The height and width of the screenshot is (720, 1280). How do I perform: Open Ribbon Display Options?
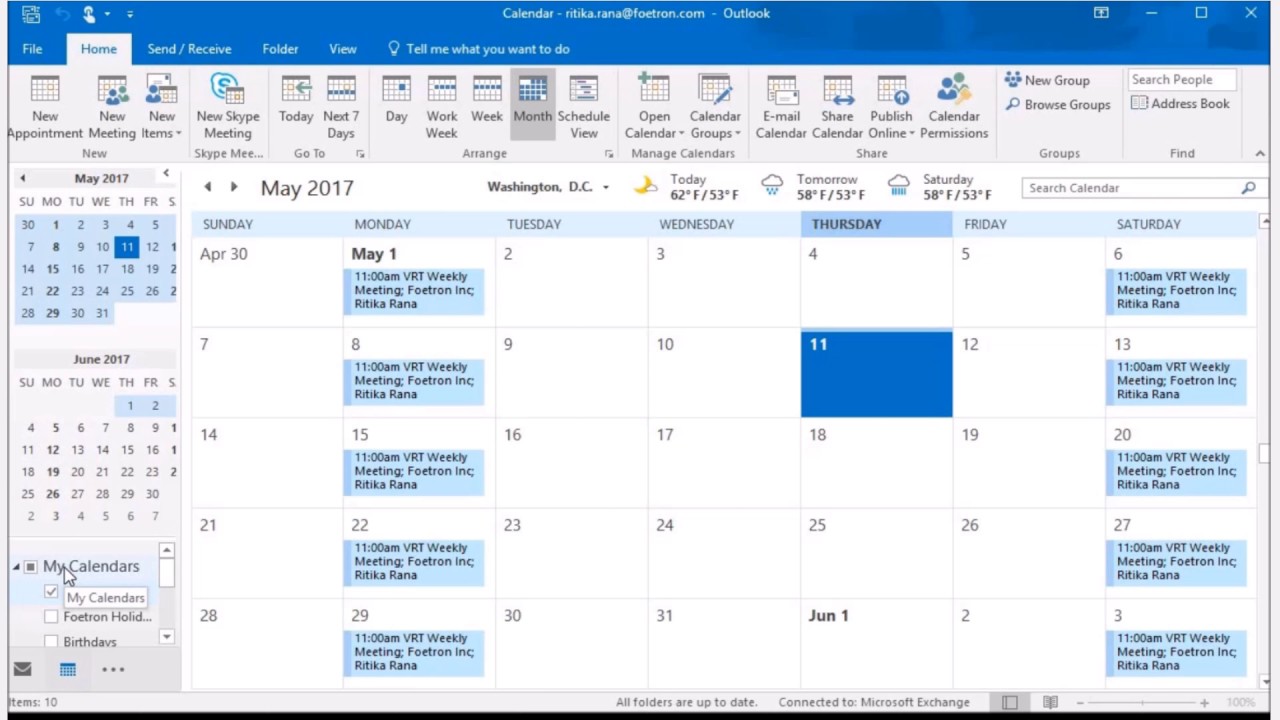(x=1101, y=13)
